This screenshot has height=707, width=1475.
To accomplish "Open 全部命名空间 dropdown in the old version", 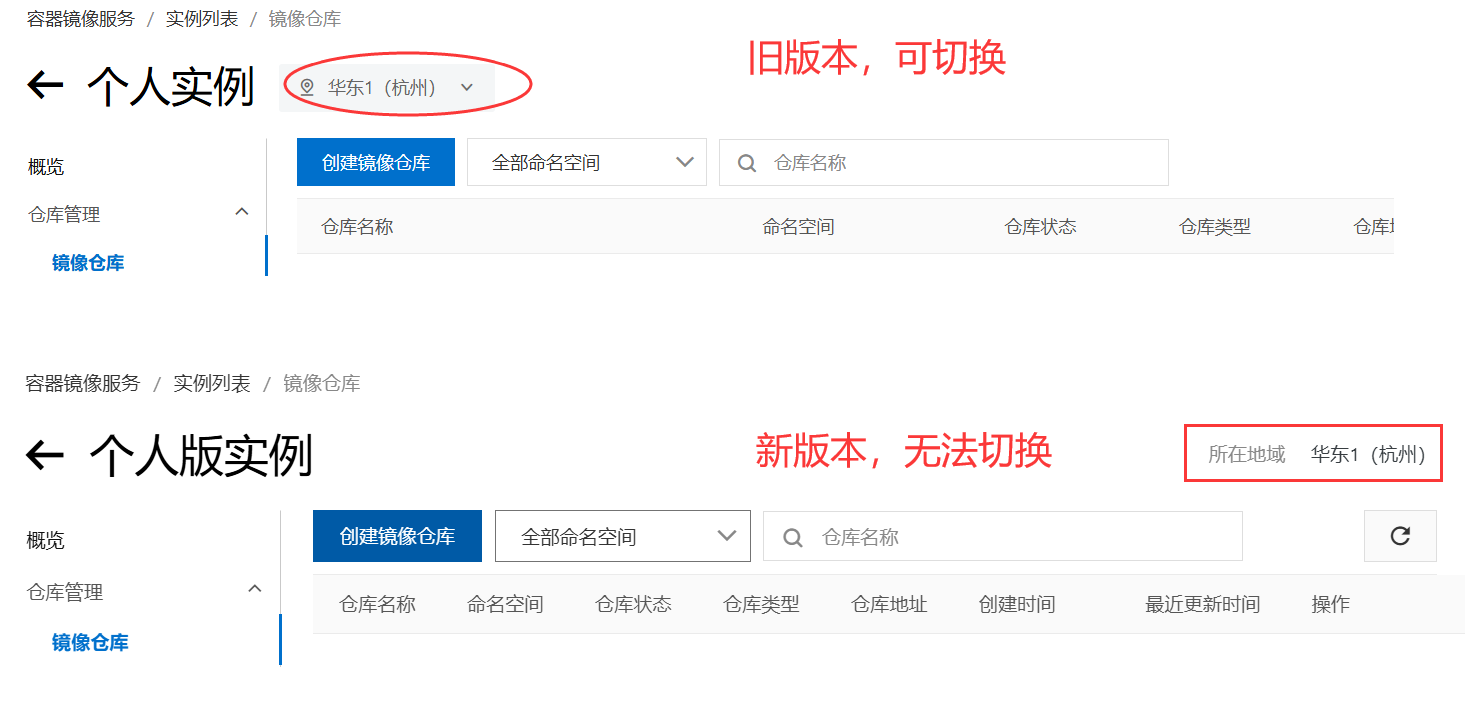I will [x=587, y=162].
